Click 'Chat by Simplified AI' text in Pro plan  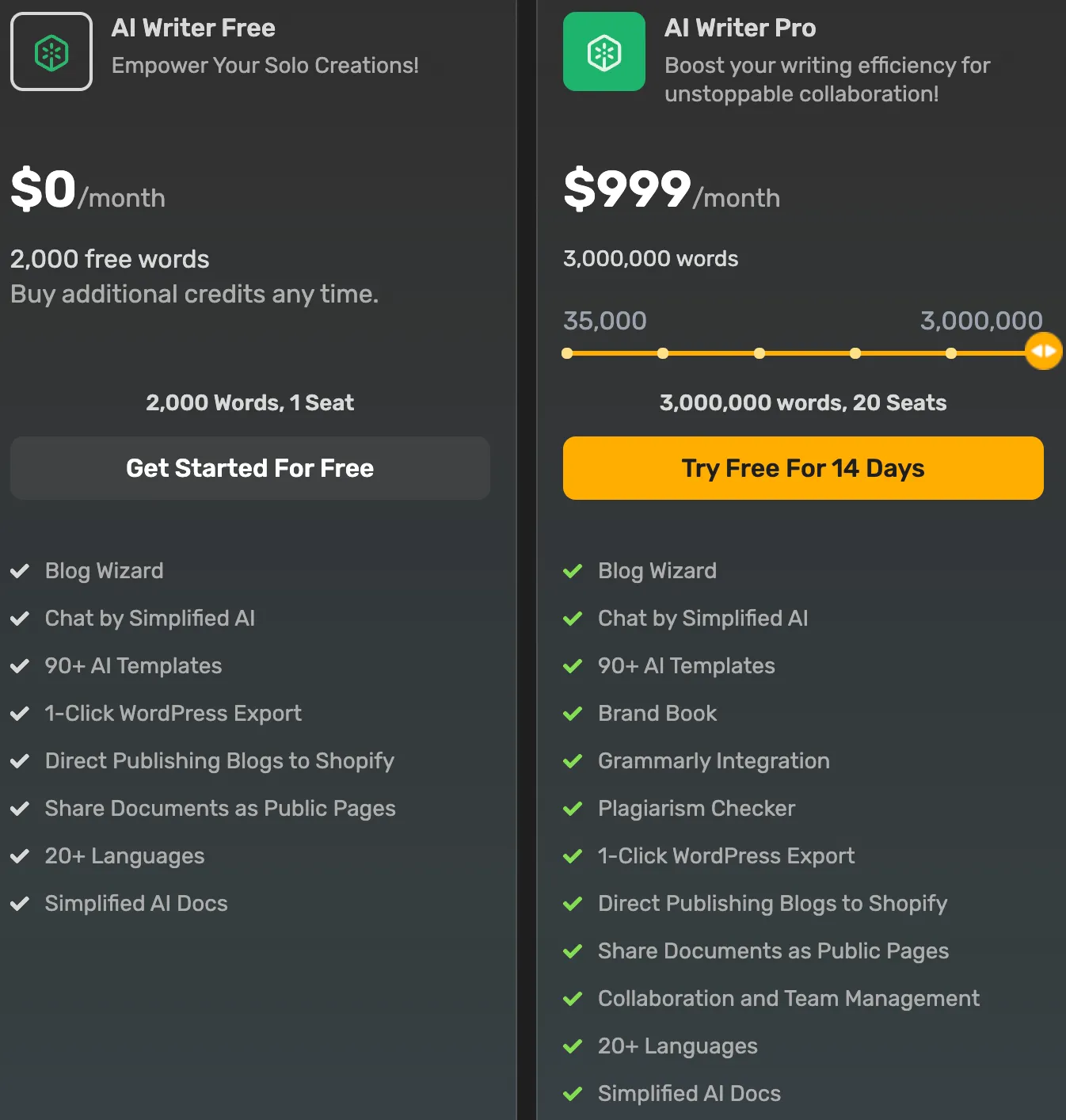(x=703, y=618)
